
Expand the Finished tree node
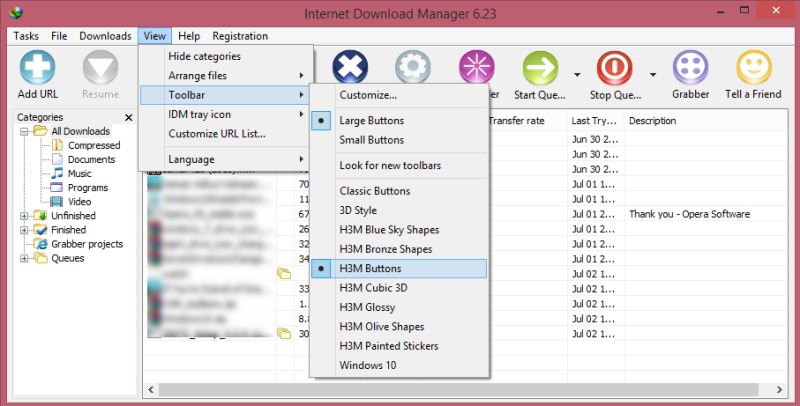(x=24, y=230)
